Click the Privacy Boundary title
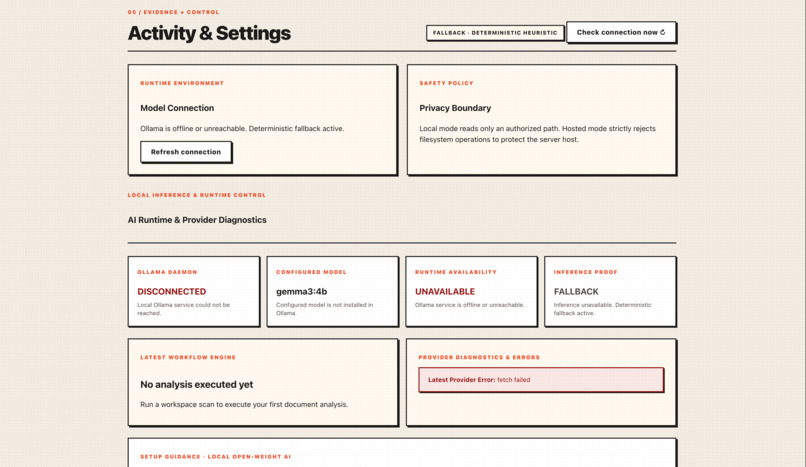Image resolution: width=806 pixels, height=467 pixels. tap(455, 108)
